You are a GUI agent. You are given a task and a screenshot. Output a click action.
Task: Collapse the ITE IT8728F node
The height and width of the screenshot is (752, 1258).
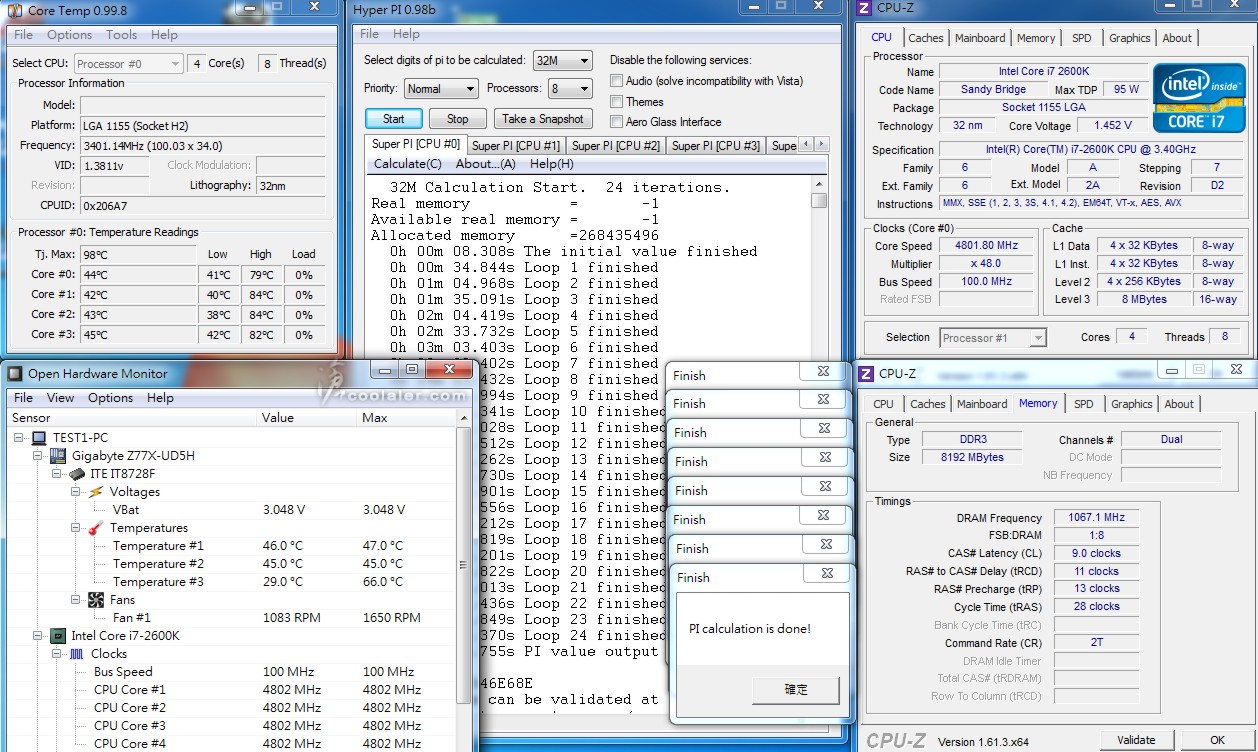pyautogui.click(x=58, y=474)
